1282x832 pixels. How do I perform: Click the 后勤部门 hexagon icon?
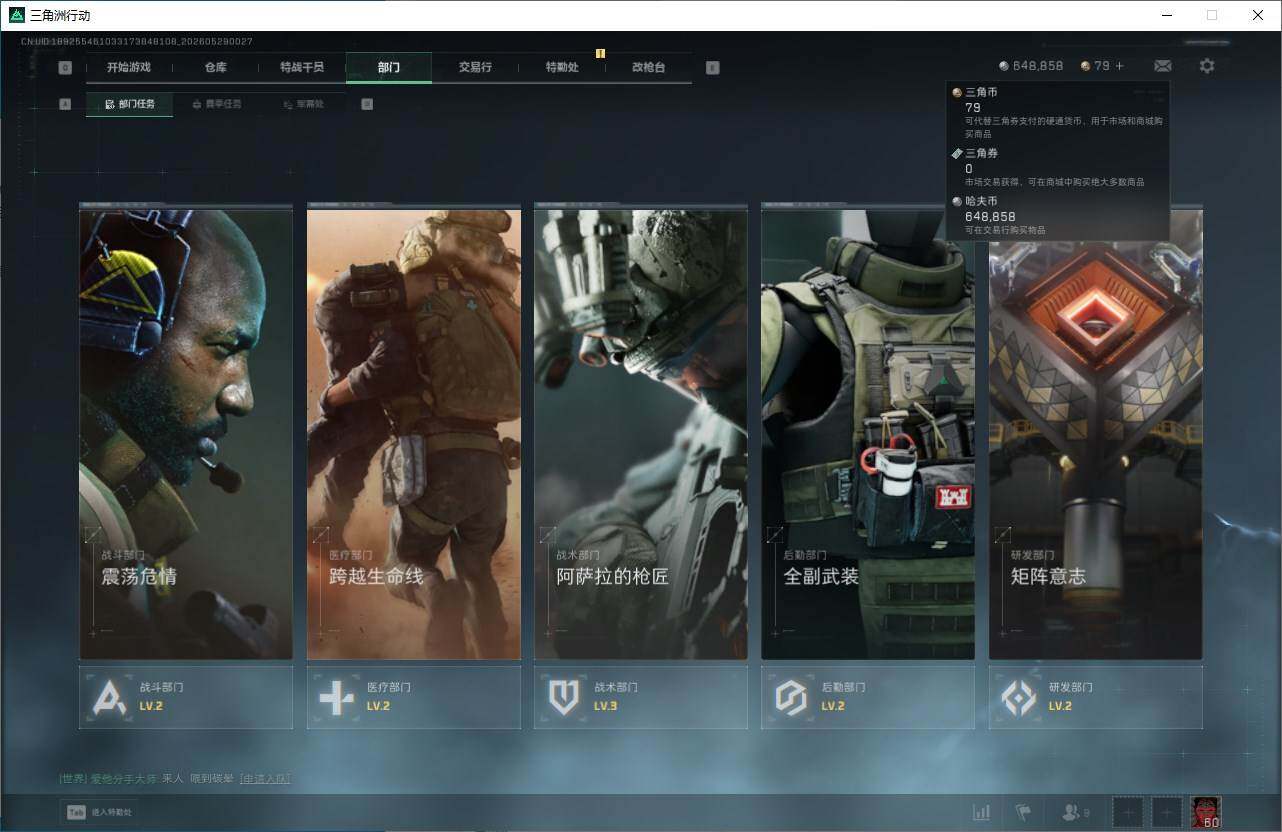point(791,697)
